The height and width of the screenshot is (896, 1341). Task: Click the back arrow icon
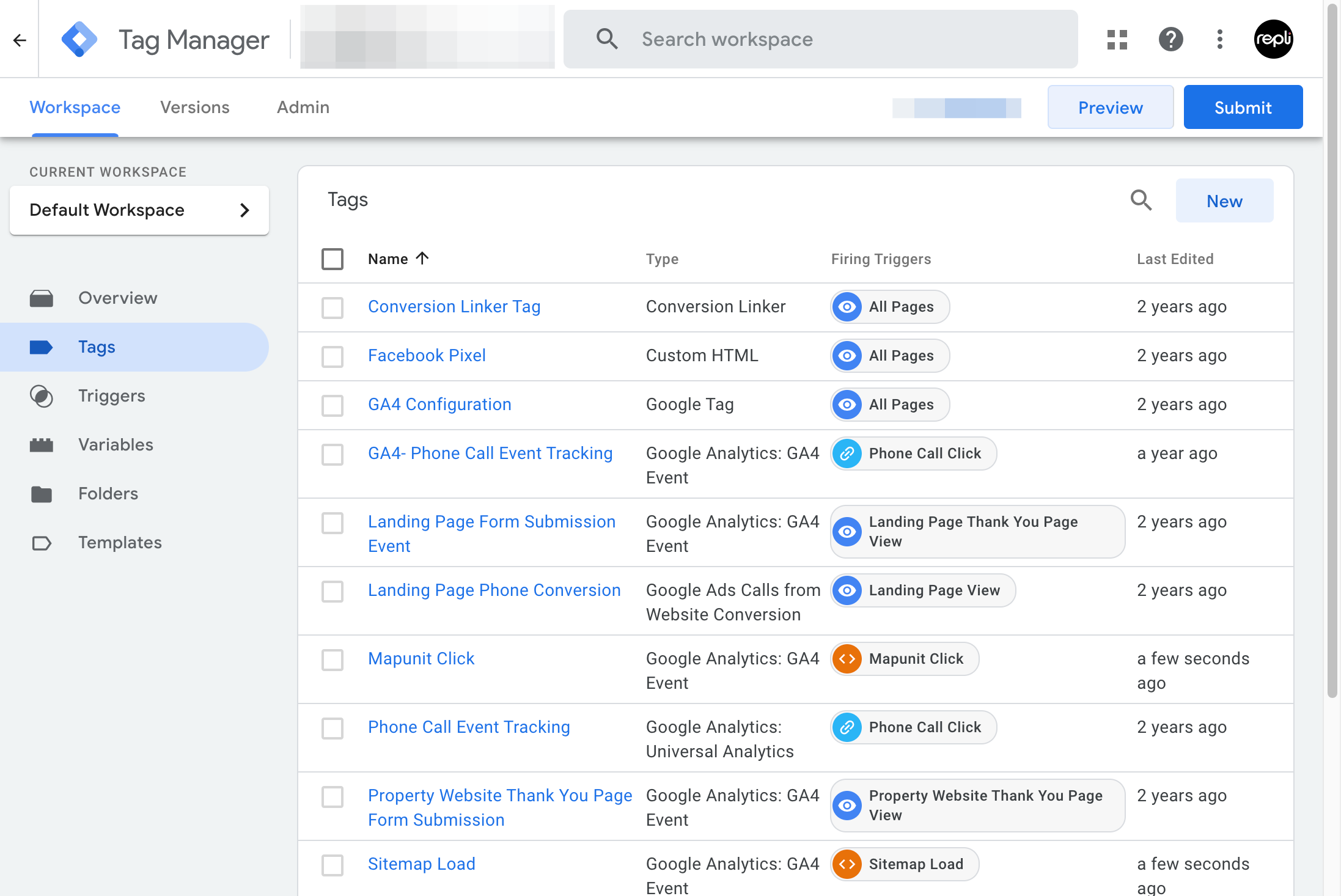click(x=20, y=40)
